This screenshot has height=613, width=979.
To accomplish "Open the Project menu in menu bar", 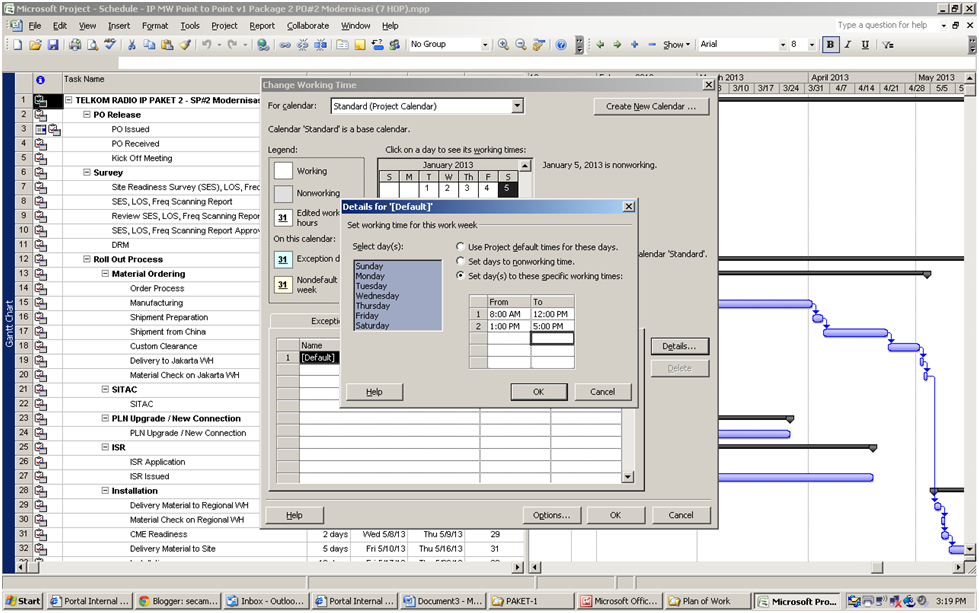I will point(224,25).
